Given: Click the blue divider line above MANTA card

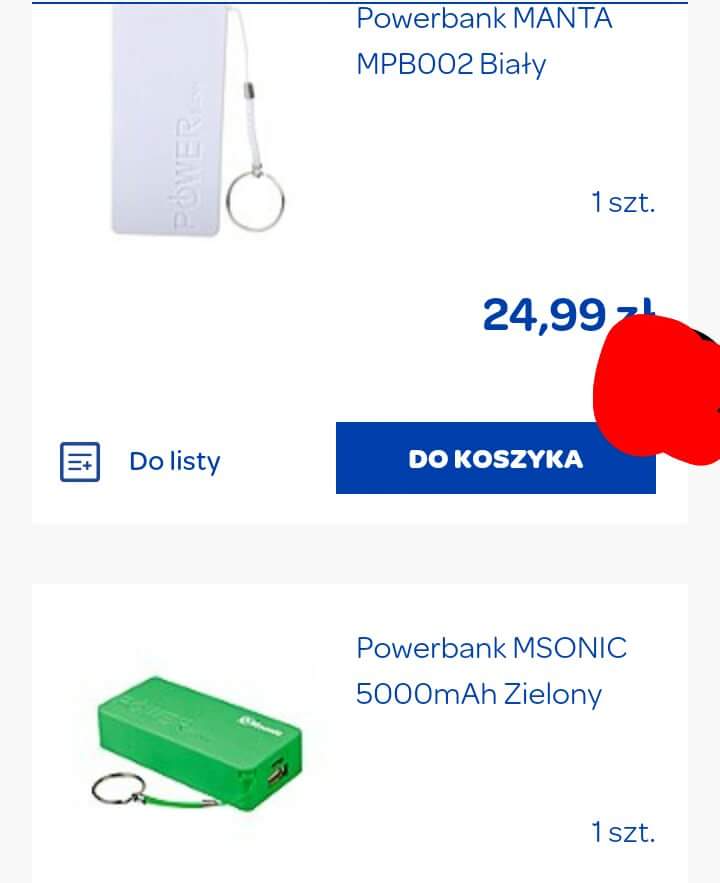Looking at the screenshot, I should coord(360,2).
